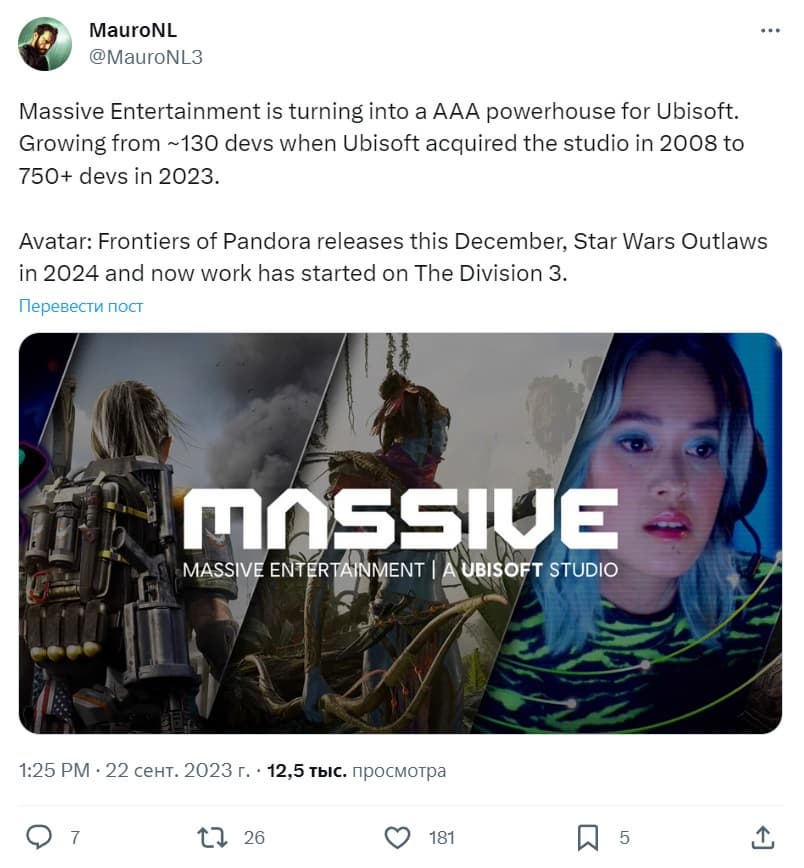Screen dimensions: 804x868
Task: Click MauroNL's profile avatar picture
Action: point(45,44)
